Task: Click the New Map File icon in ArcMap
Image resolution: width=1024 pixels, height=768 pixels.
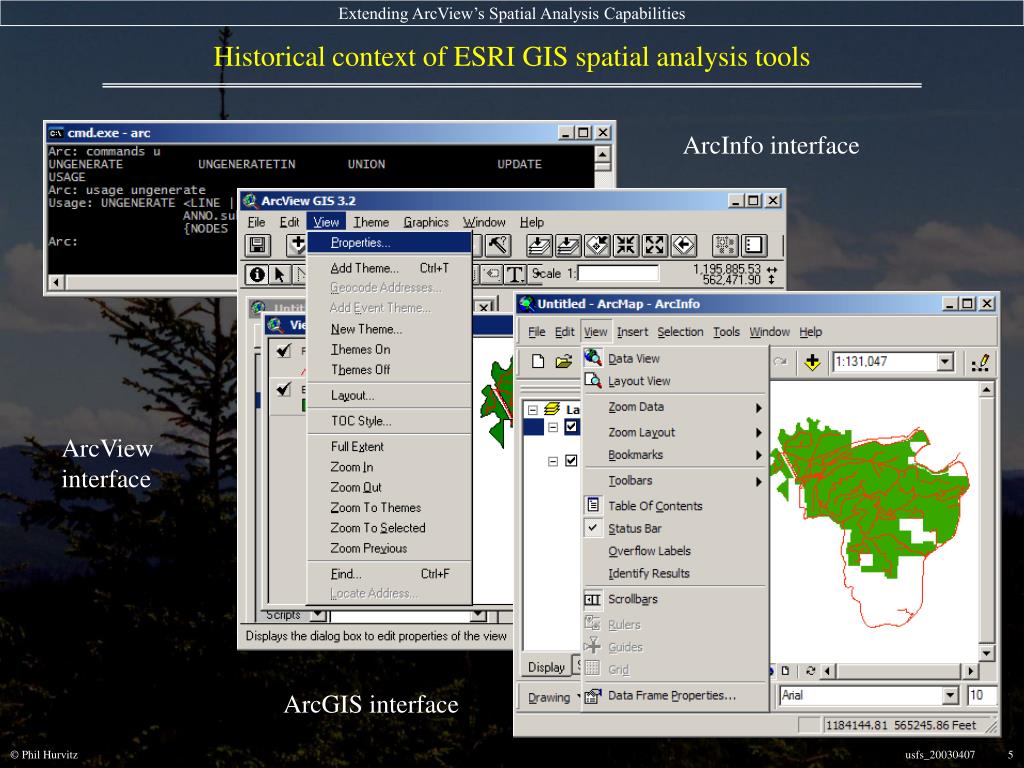Action: [x=537, y=362]
